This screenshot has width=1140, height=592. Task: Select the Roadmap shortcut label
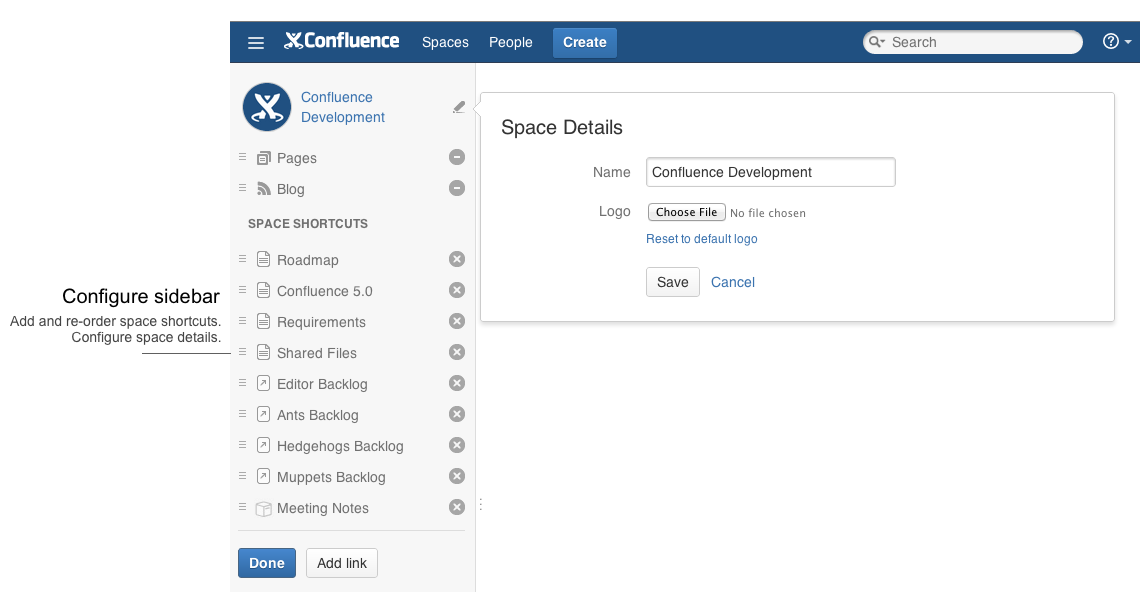[308, 260]
